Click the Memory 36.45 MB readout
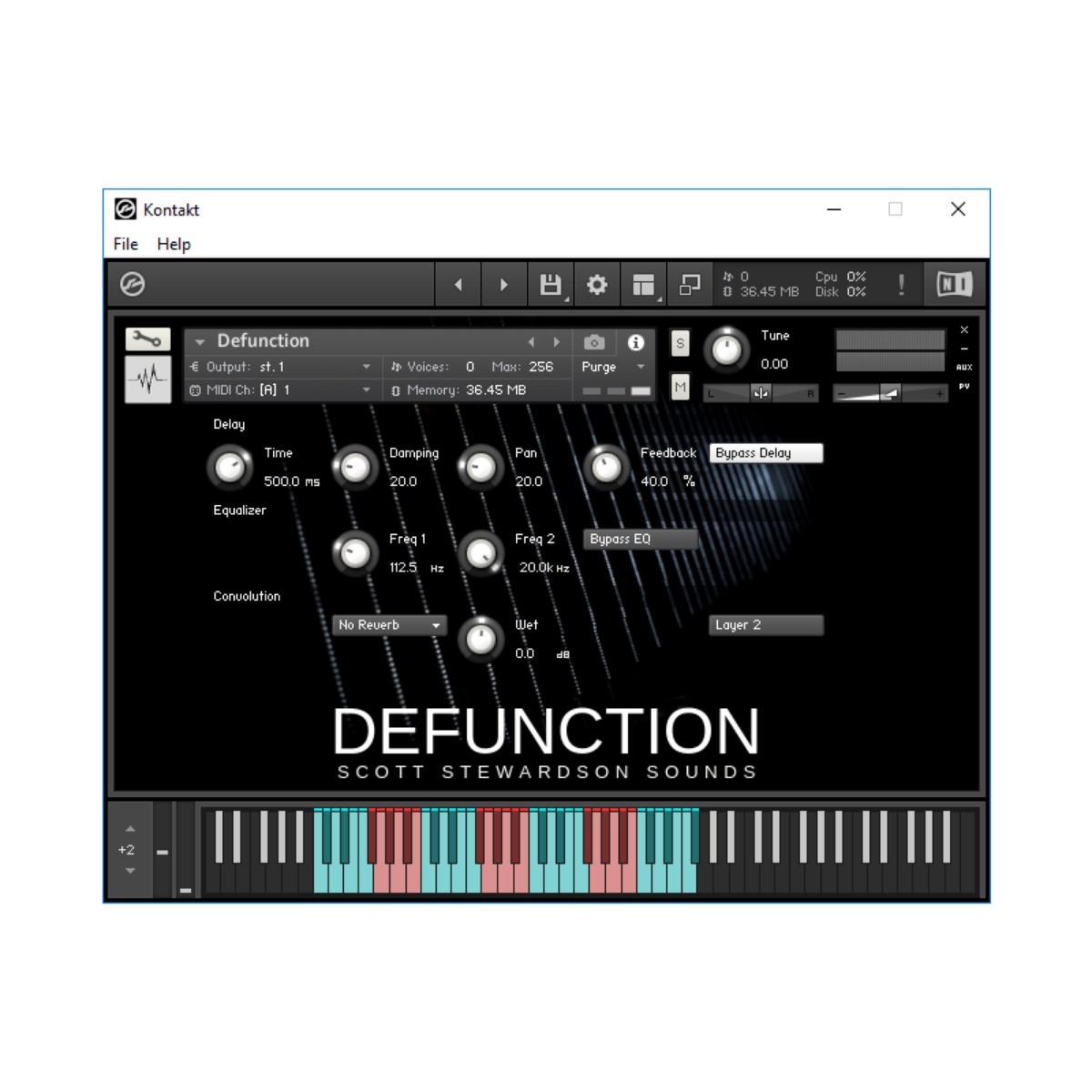This screenshot has width=1092, height=1092. click(496, 390)
